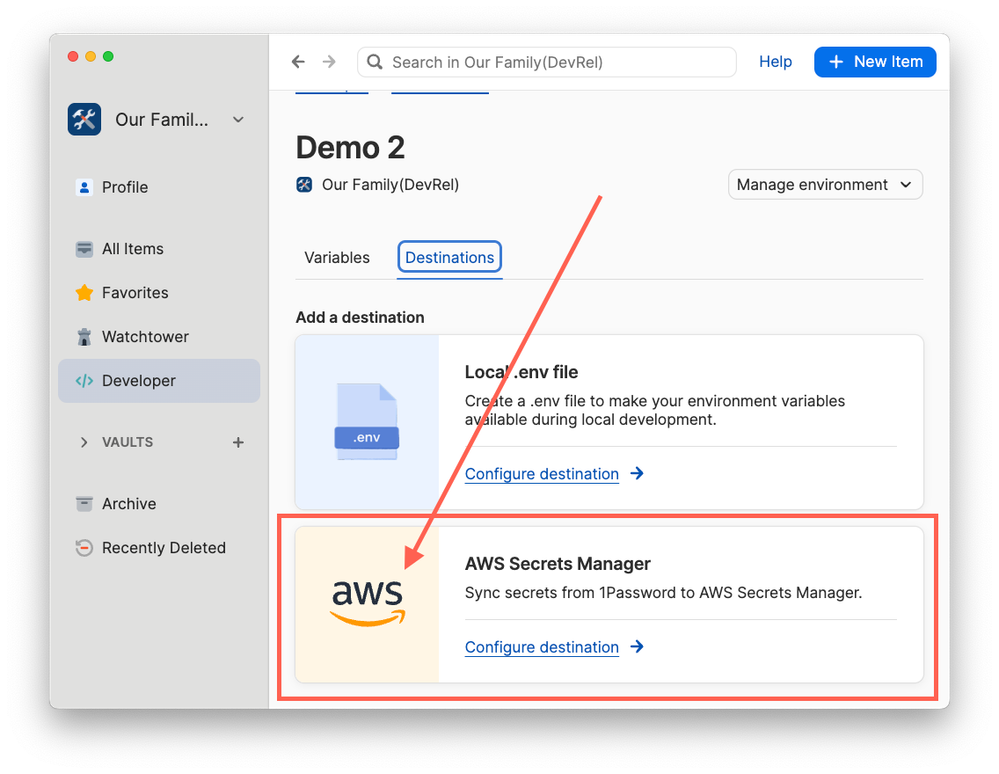Click the back navigation arrow
The height and width of the screenshot is (774, 999).
pos(298,62)
